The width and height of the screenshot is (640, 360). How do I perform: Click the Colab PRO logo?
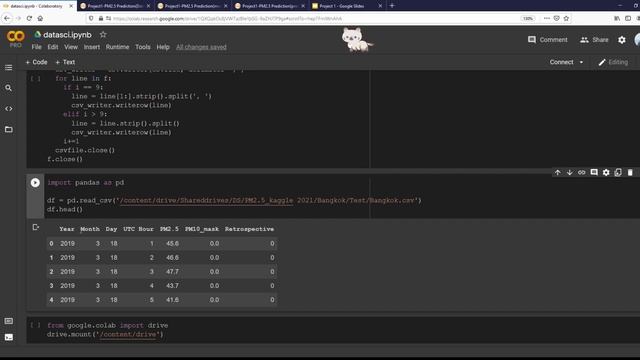(16, 39)
